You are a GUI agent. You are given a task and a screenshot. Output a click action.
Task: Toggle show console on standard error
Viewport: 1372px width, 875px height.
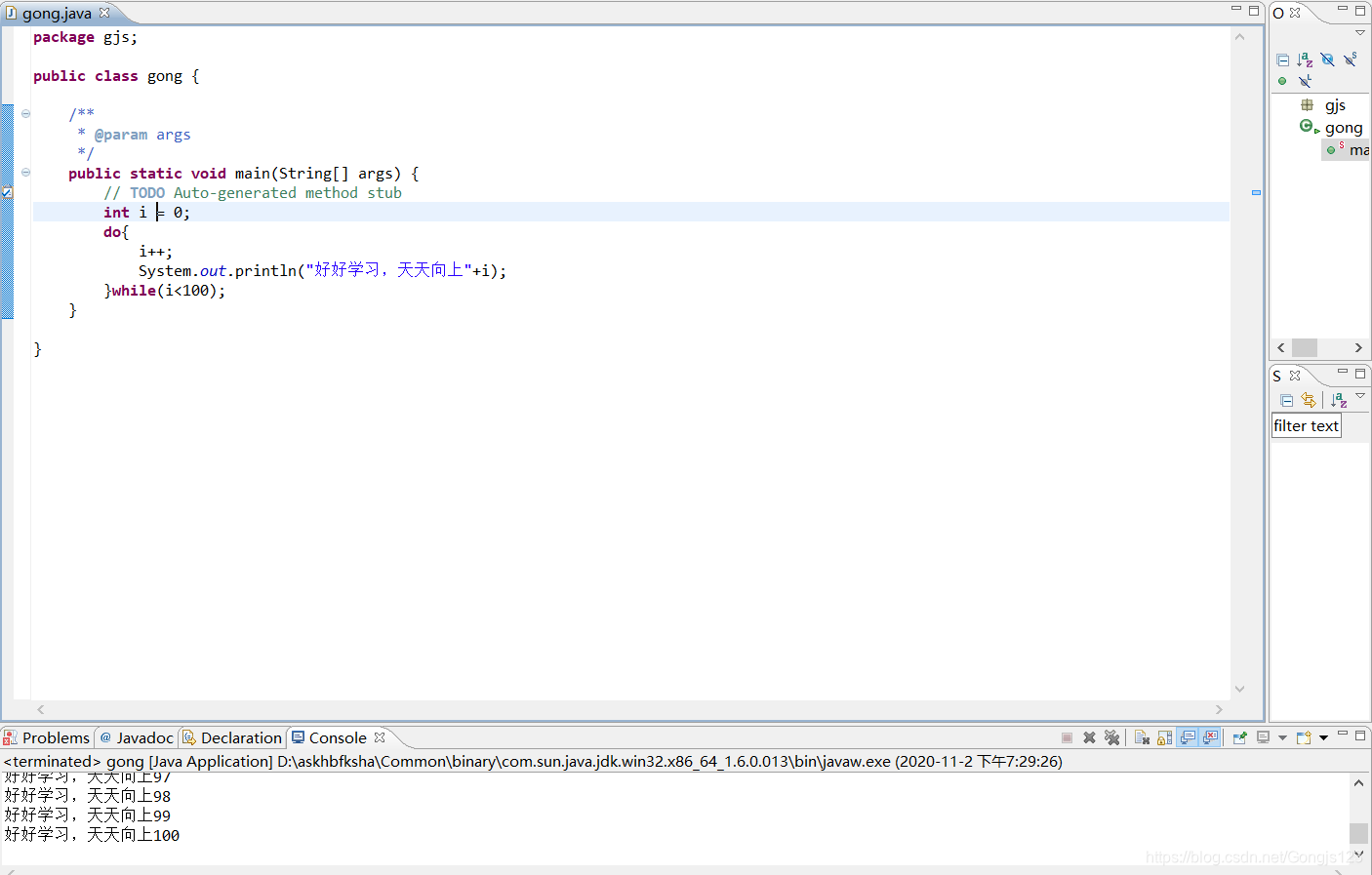click(x=1210, y=738)
